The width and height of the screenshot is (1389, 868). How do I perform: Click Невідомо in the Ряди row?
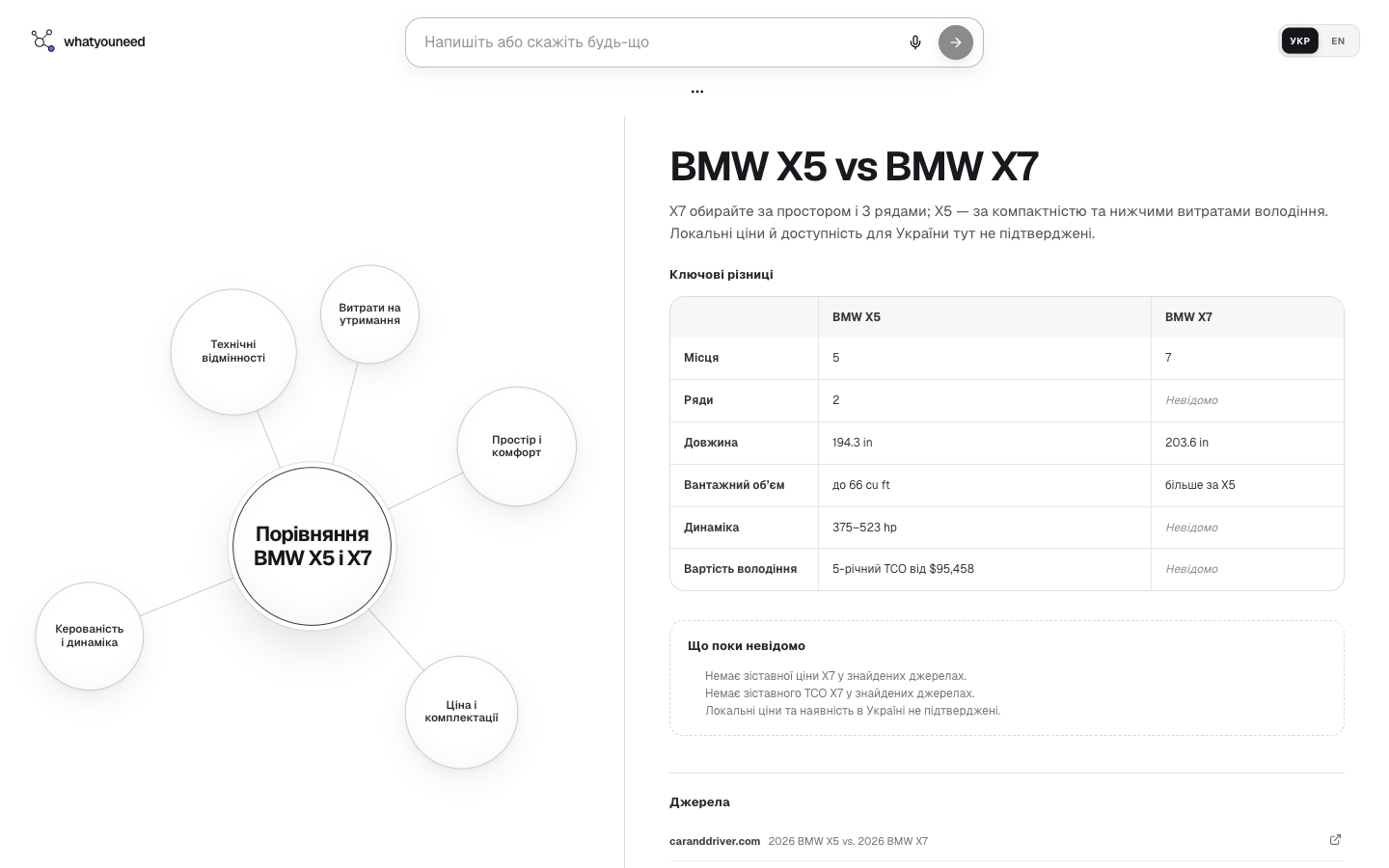point(1191,400)
